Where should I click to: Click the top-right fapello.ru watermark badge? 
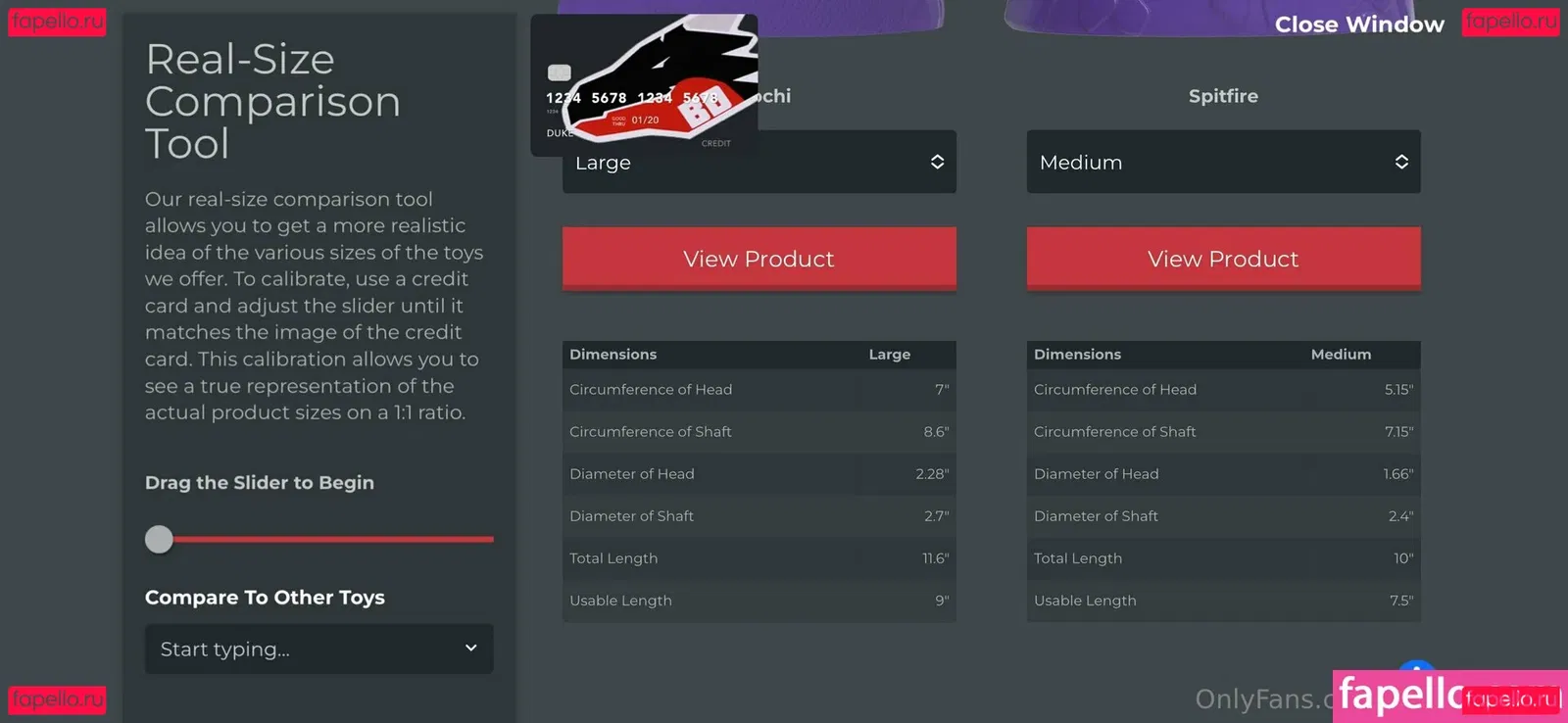[1510, 22]
